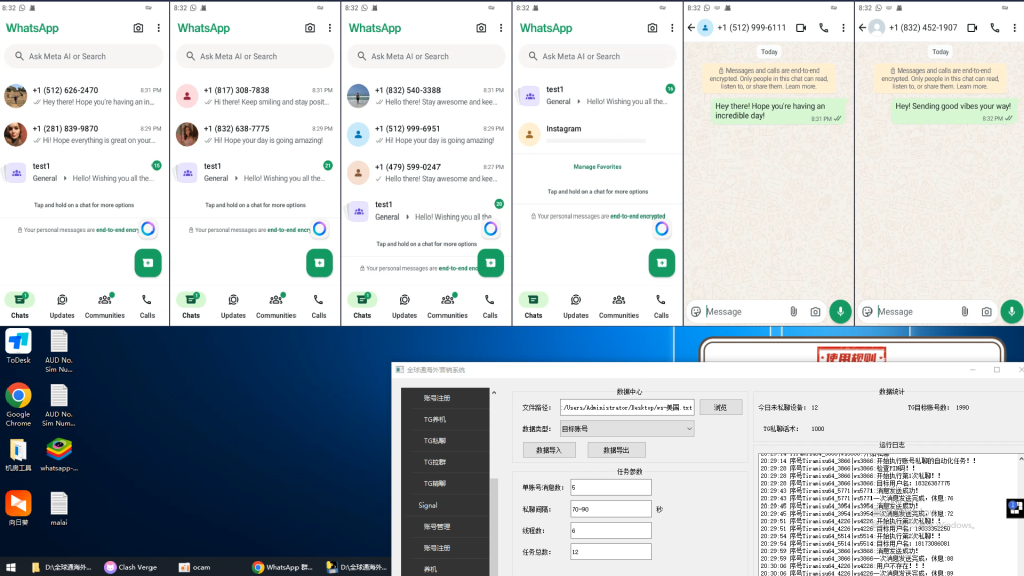Screen dimensions: 1024x576
Task: Open chat with +1 (479) 599-0247
Action: (x=426, y=172)
